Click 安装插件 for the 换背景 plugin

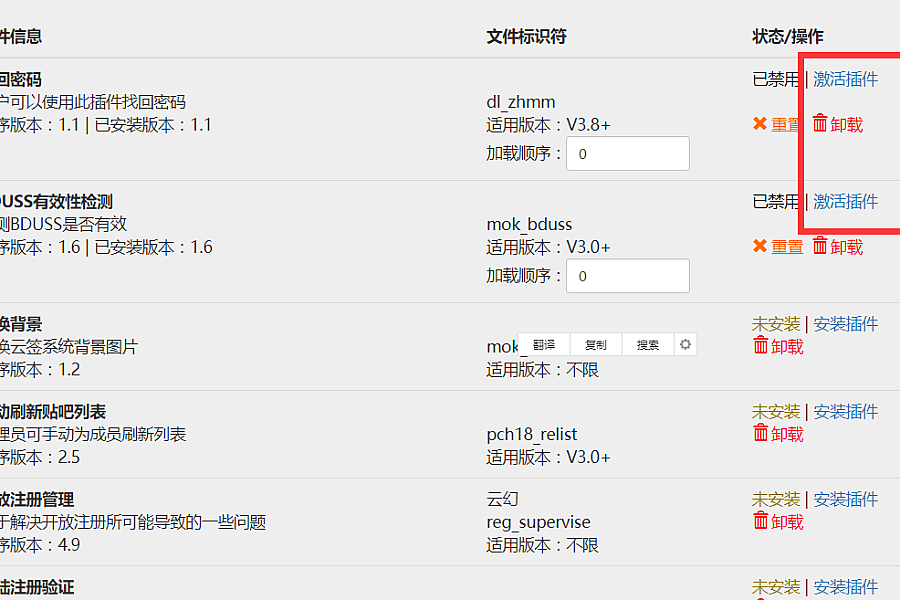tap(845, 323)
